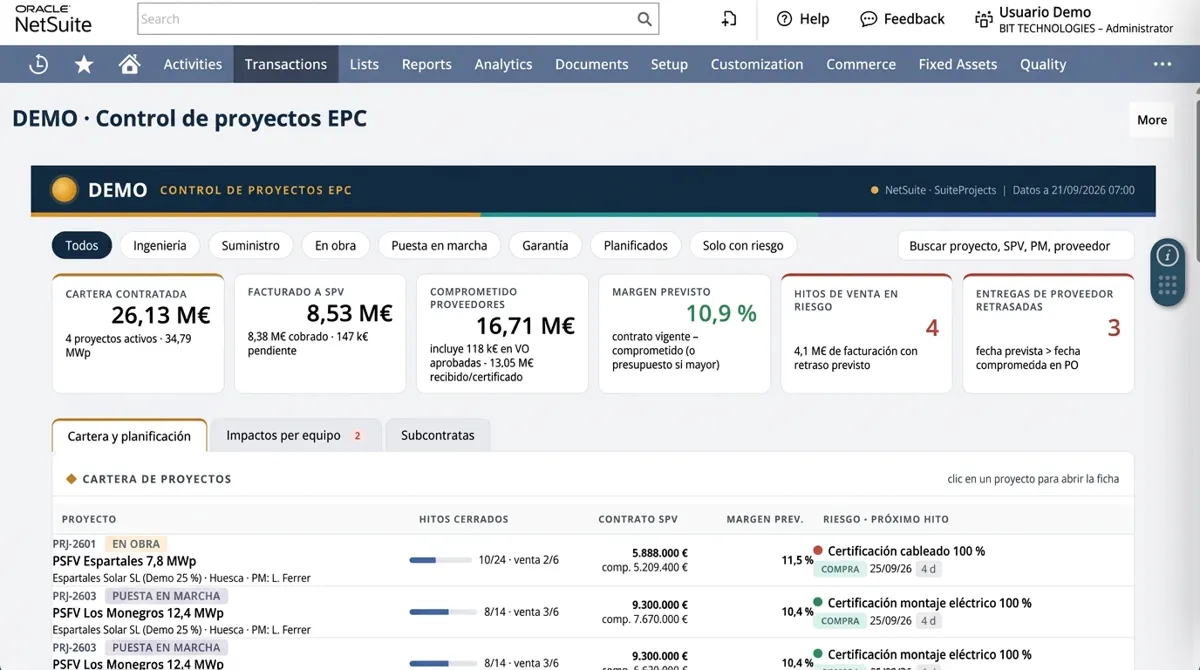Toggle the Garantía filter chip
The width and height of the screenshot is (1200, 670).
tap(545, 245)
